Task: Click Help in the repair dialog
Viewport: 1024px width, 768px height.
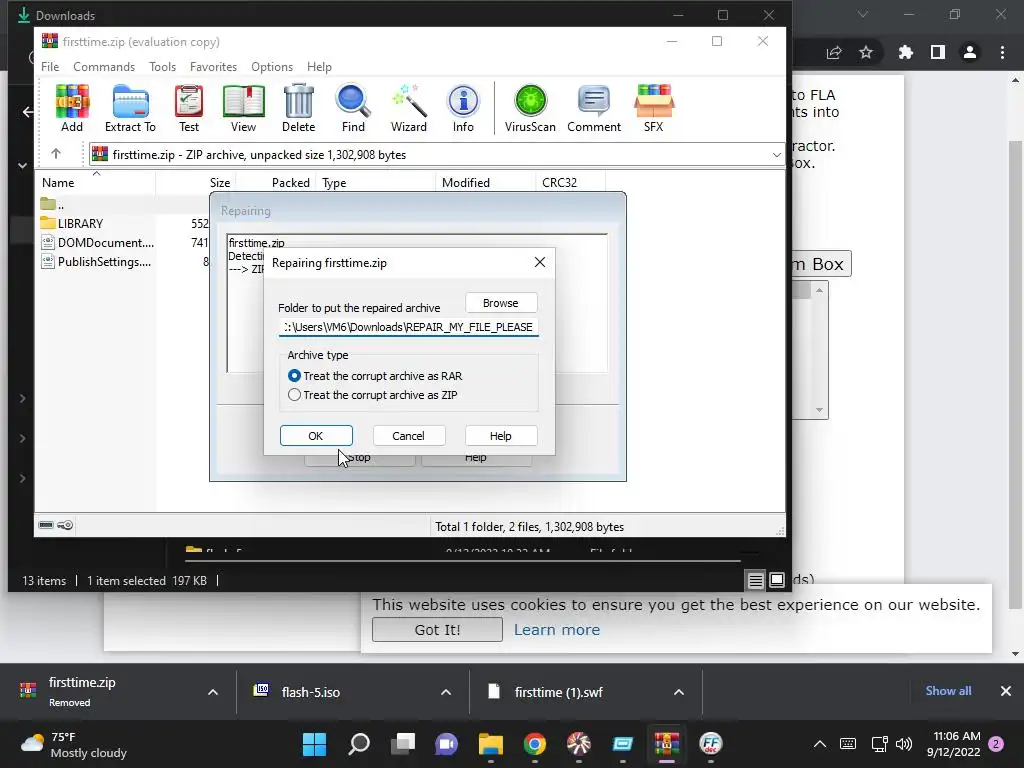Action: click(501, 436)
